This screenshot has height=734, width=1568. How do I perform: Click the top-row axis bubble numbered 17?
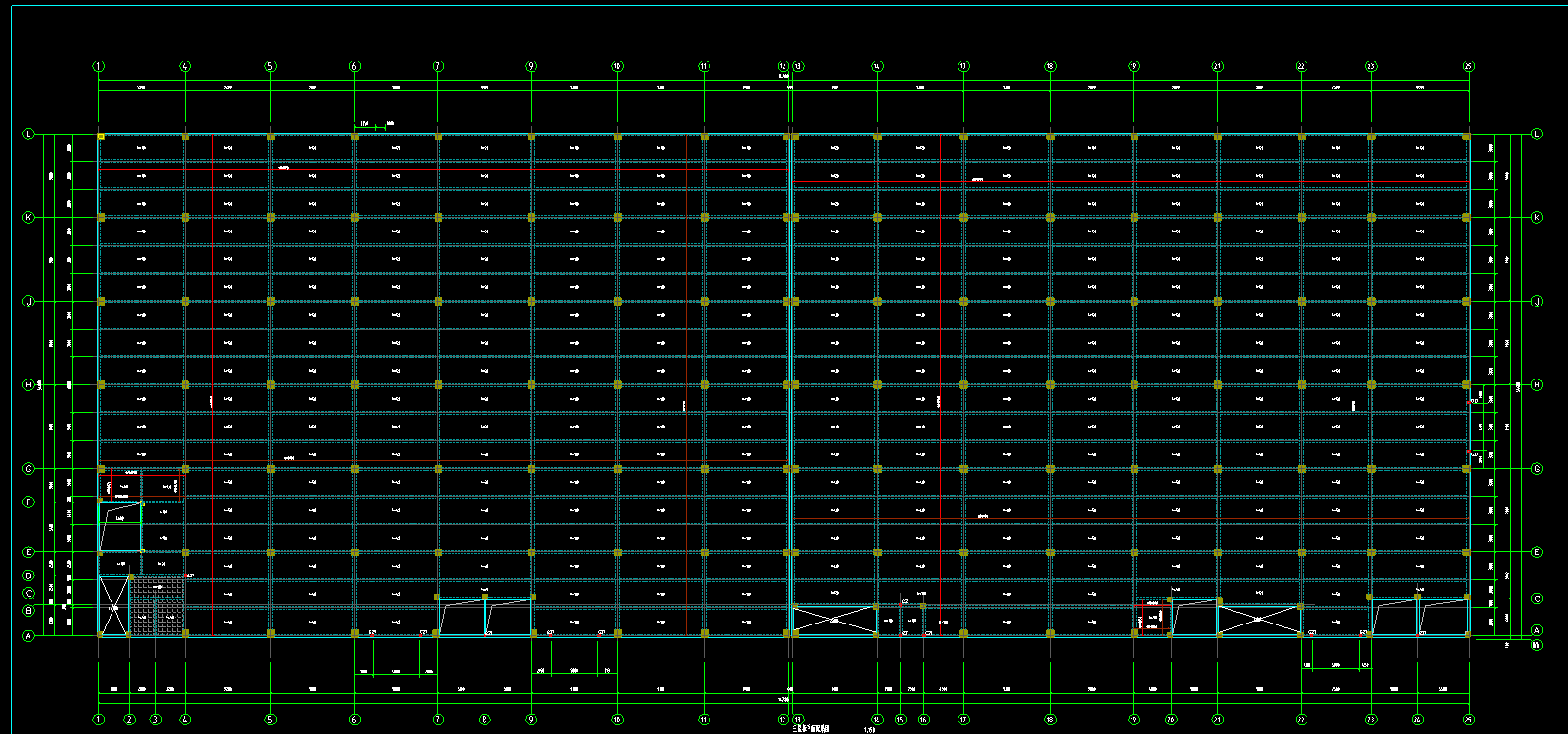(x=963, y=66)
